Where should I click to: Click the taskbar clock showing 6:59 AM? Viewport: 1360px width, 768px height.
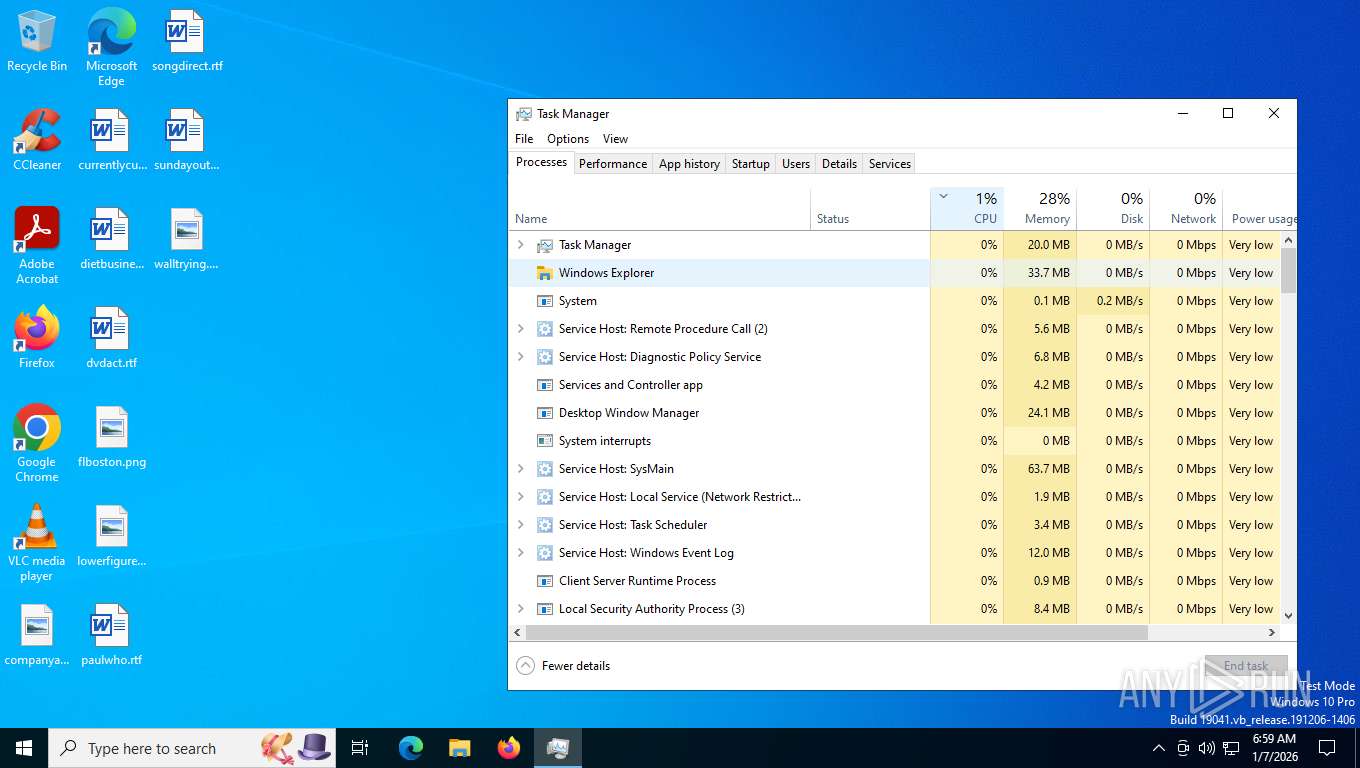(1274, 748)
